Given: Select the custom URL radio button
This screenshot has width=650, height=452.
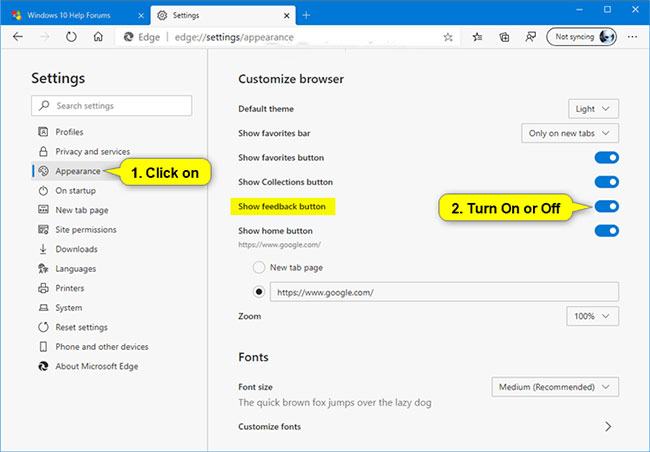Looking at the screenshot, I should pos(259,292).
